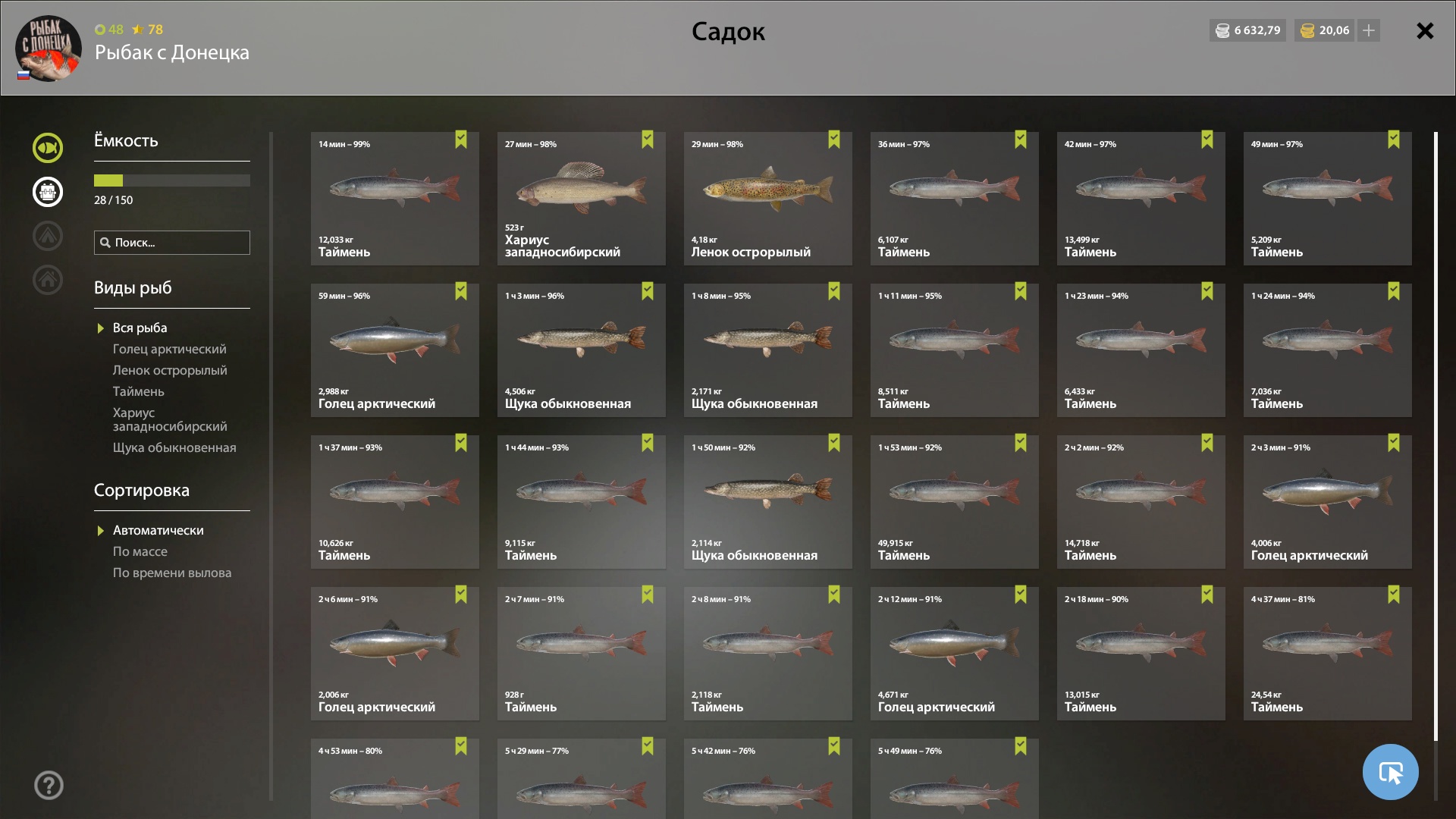This screenshot has width=1456, height=819.
Task: Add gold coins with the plus button
Action: [x=1369, y=30]
